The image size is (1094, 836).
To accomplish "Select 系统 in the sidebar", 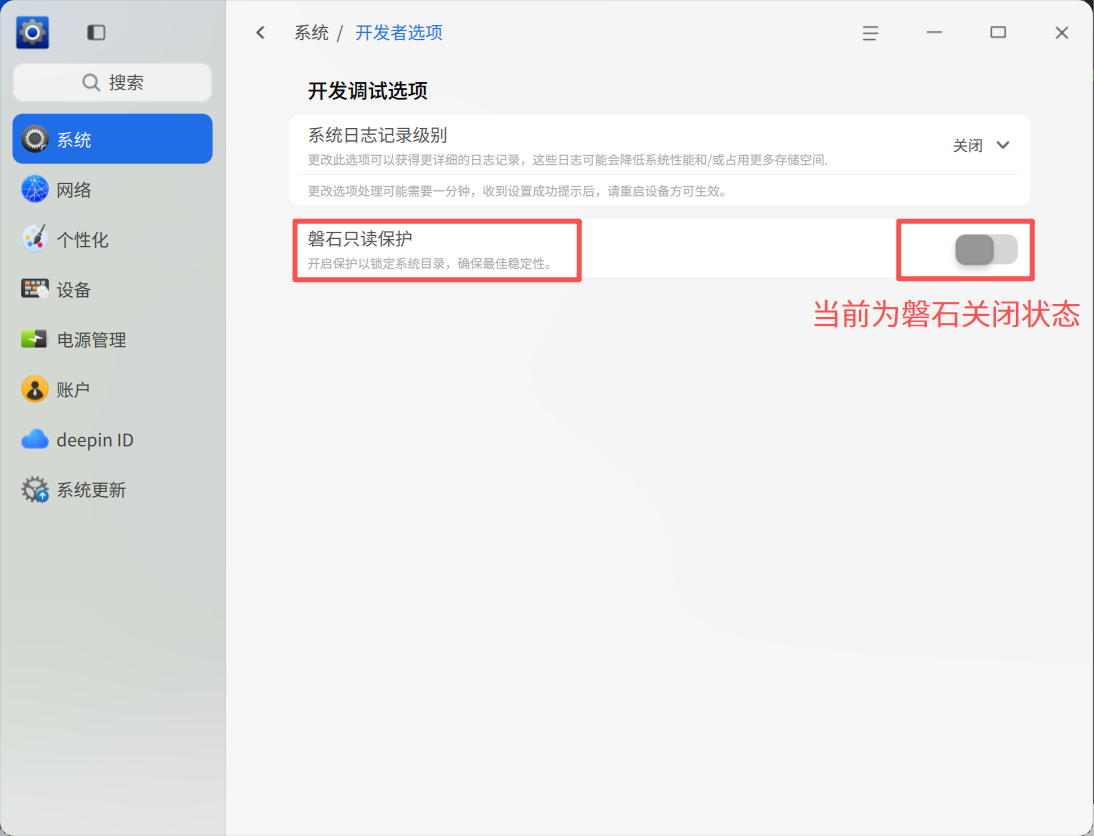I will click(112, 139).
